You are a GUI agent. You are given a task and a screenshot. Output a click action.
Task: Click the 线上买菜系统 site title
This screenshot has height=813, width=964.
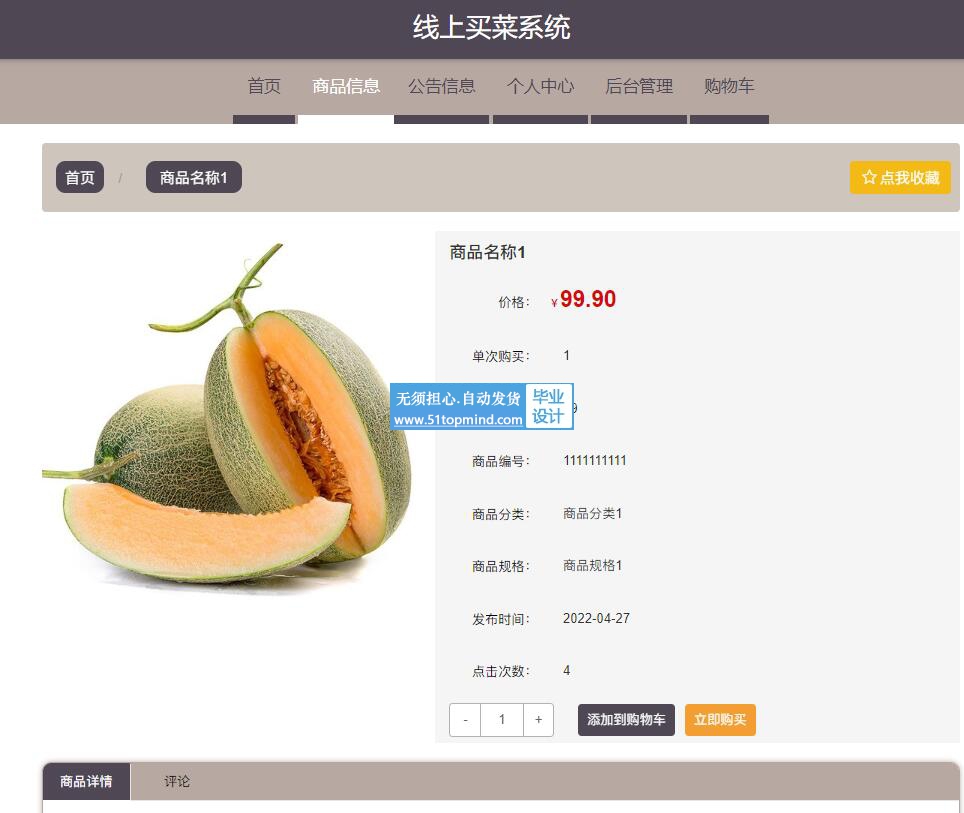(x=491, y=28)
